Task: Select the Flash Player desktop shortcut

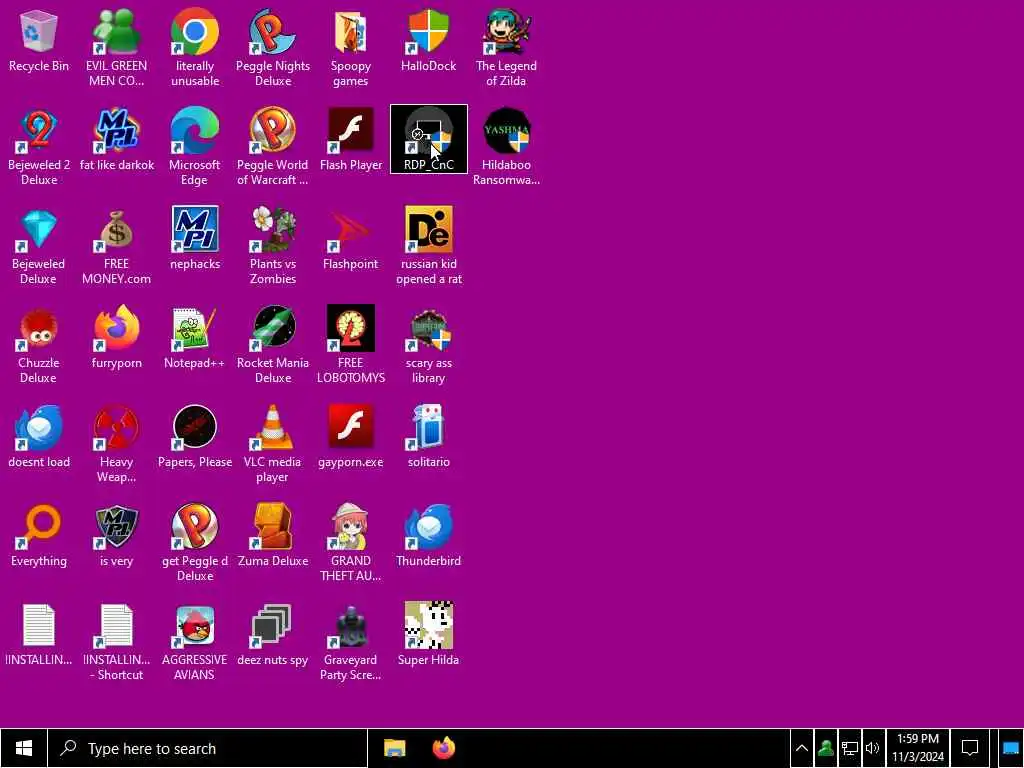Action: pos(351,140)
